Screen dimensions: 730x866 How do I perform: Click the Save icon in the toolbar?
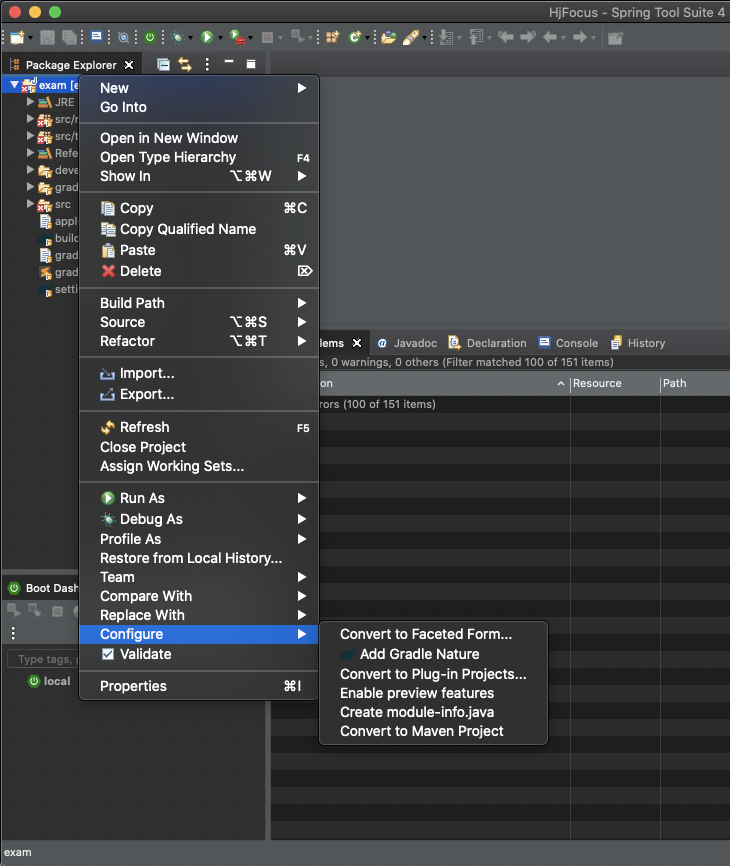(x=47, y=38)
